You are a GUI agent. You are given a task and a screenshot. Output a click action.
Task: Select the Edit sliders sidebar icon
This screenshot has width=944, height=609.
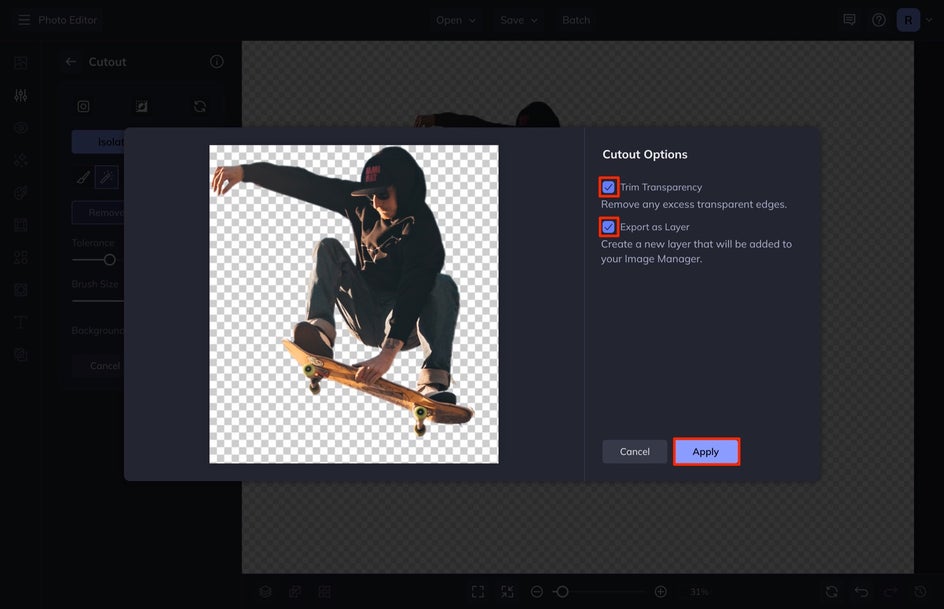[21, 95]
